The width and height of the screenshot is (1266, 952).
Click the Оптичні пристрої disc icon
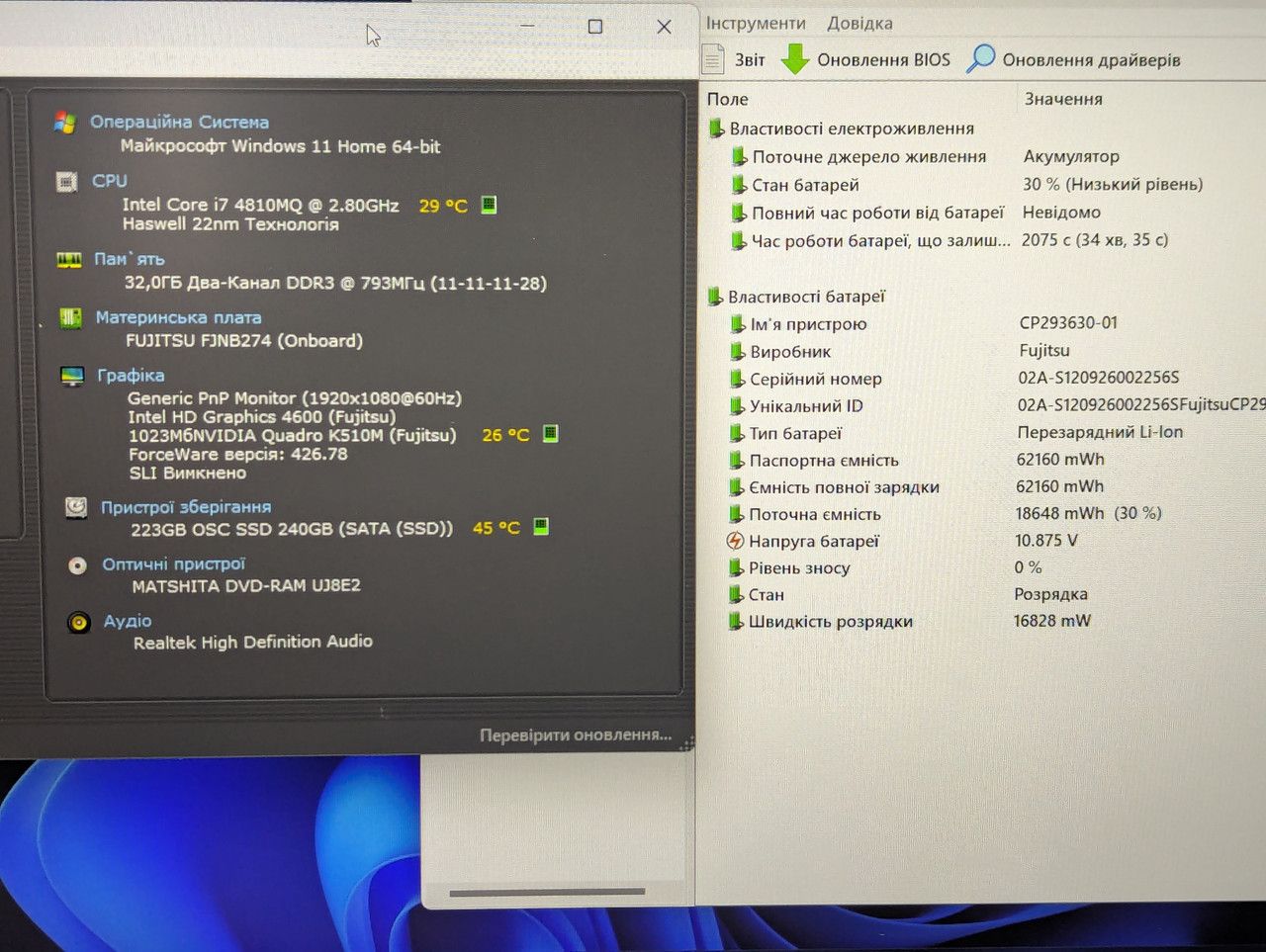coord(77,565)
